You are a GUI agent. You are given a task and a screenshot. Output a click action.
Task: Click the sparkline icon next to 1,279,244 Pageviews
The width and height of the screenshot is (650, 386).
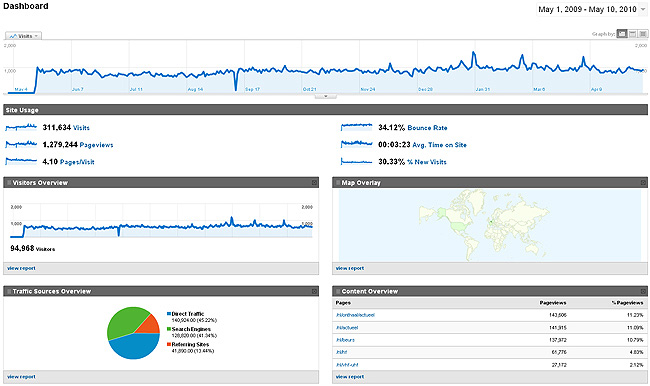[21, 144]
